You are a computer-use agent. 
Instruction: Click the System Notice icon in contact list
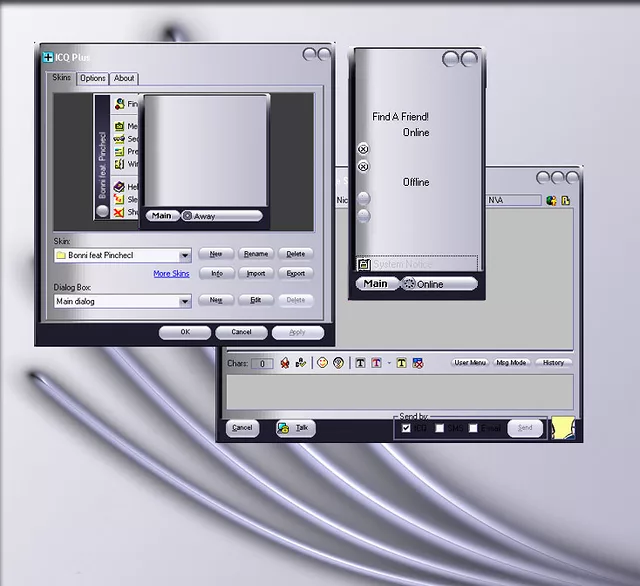tap(365, 265)
